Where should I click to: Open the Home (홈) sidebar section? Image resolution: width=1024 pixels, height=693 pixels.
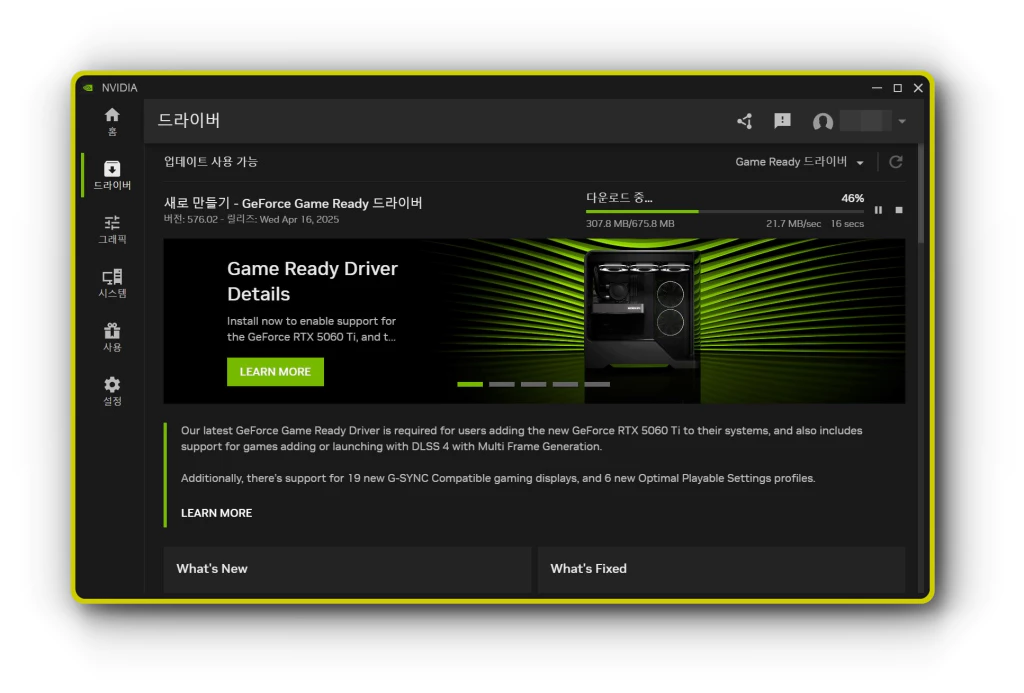112,121
